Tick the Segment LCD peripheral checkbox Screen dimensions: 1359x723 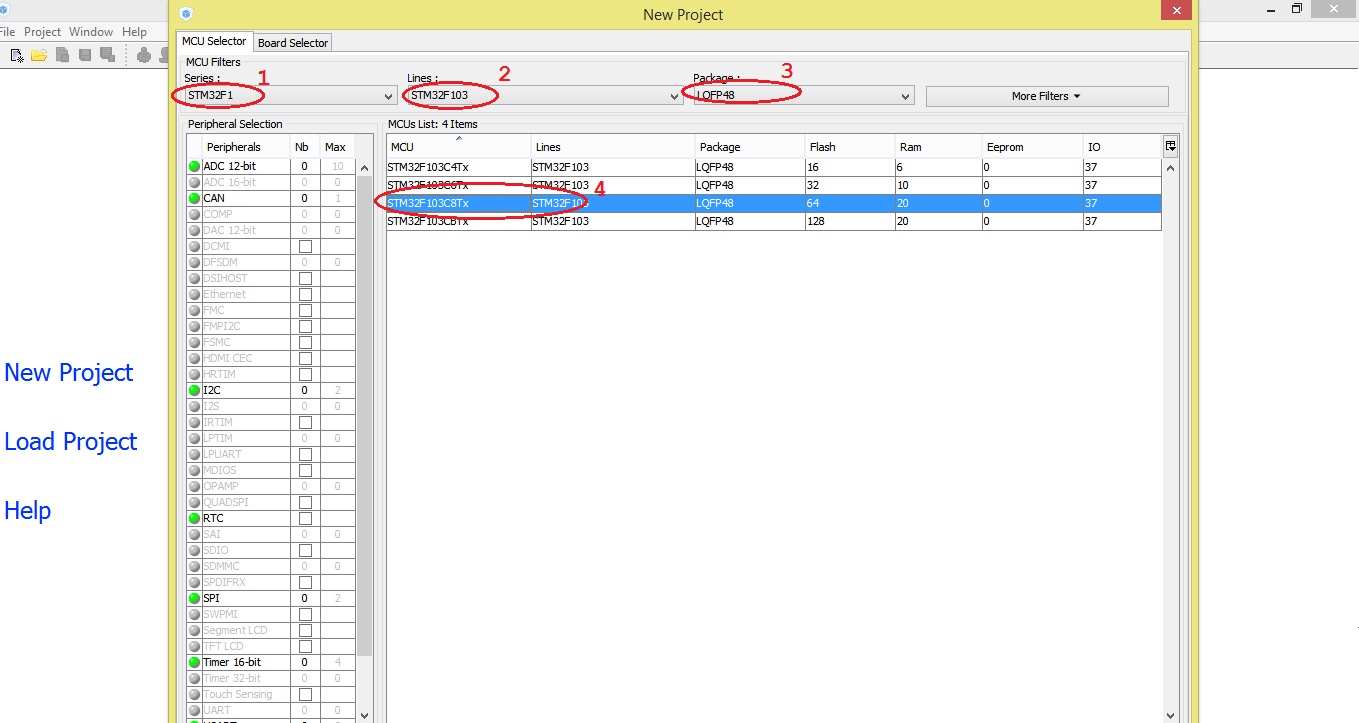click(305, 630)
